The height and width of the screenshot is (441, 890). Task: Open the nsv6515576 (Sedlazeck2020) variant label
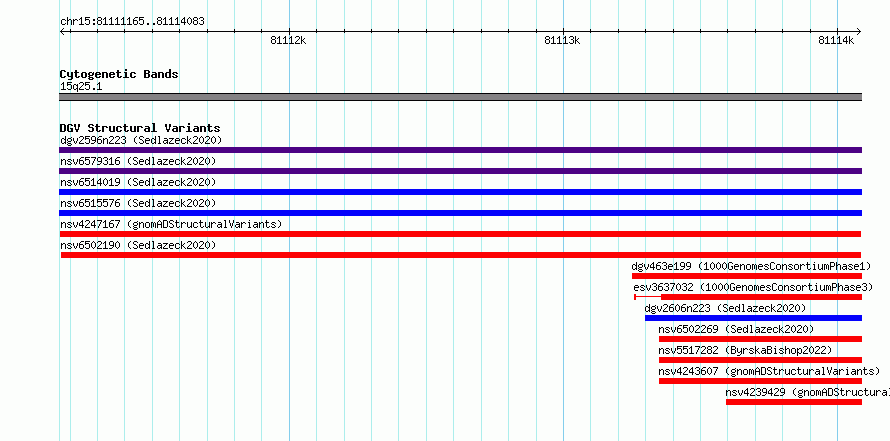[138, 203]
